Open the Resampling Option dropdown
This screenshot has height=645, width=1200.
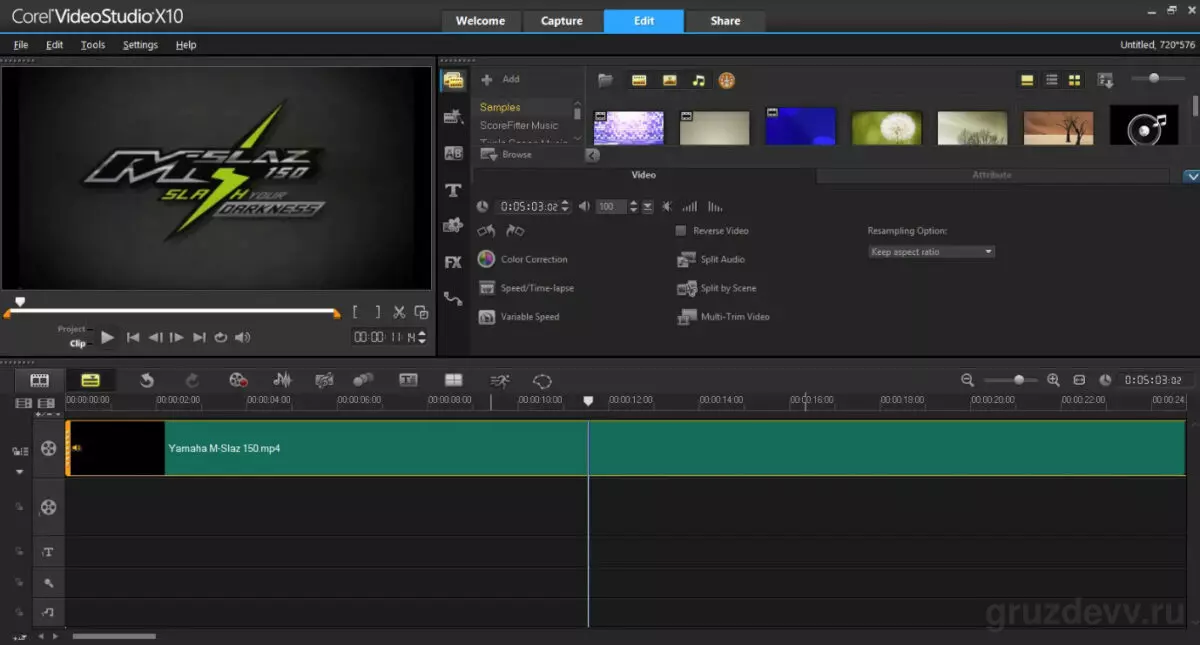931,252
